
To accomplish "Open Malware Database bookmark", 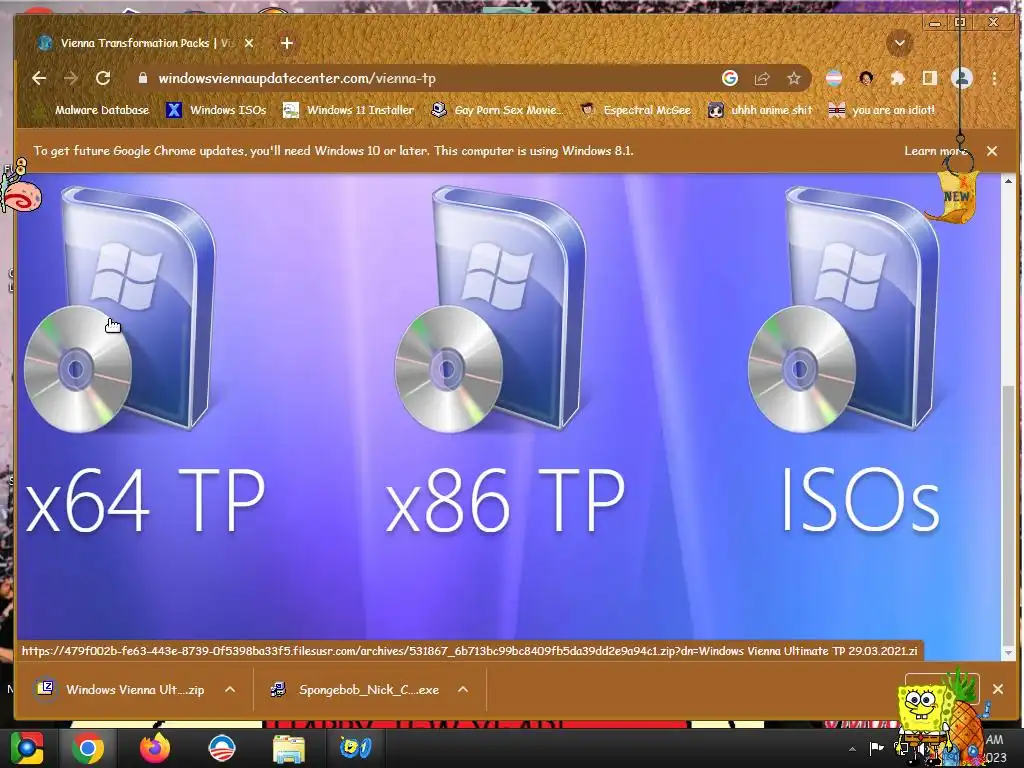I will 91,110.
